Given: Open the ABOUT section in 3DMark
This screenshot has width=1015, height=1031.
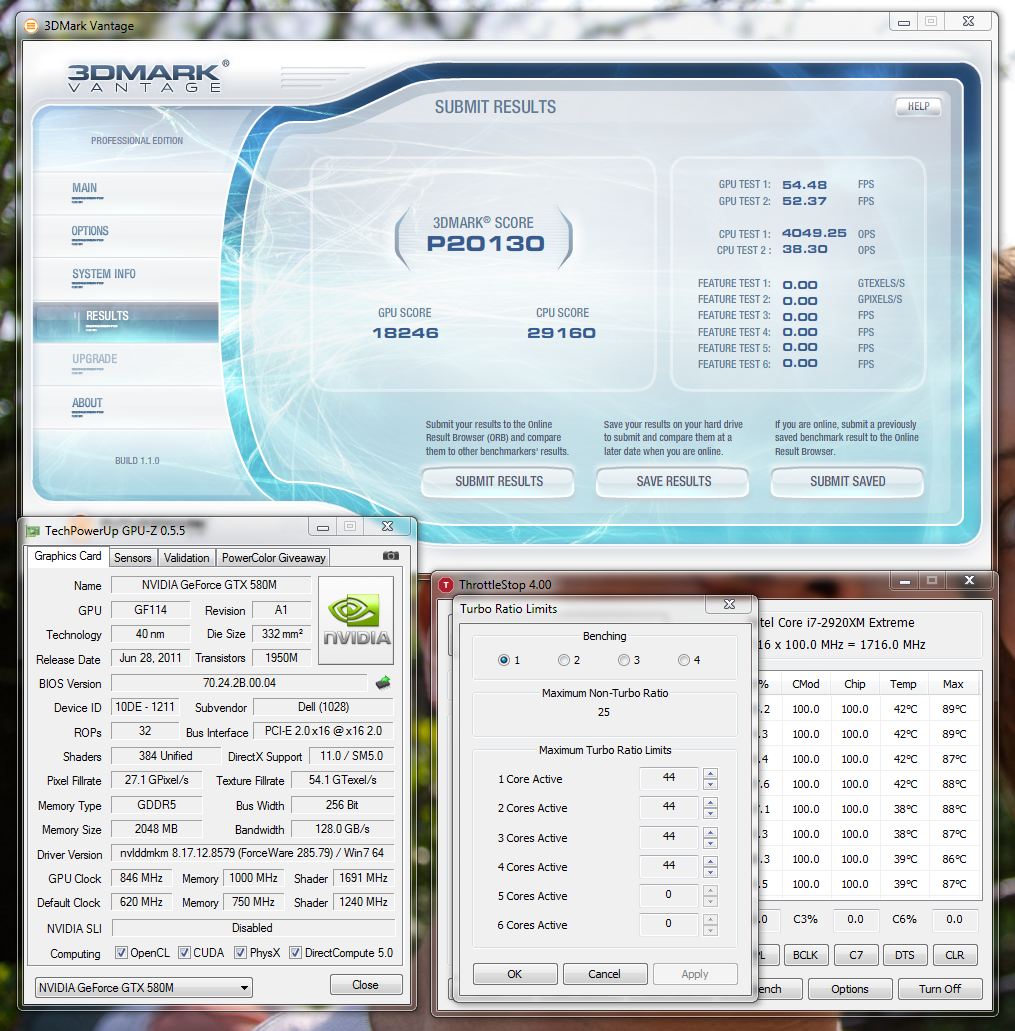Looking at the screenshot, I should pyautogui.click(x=125, y=407).
